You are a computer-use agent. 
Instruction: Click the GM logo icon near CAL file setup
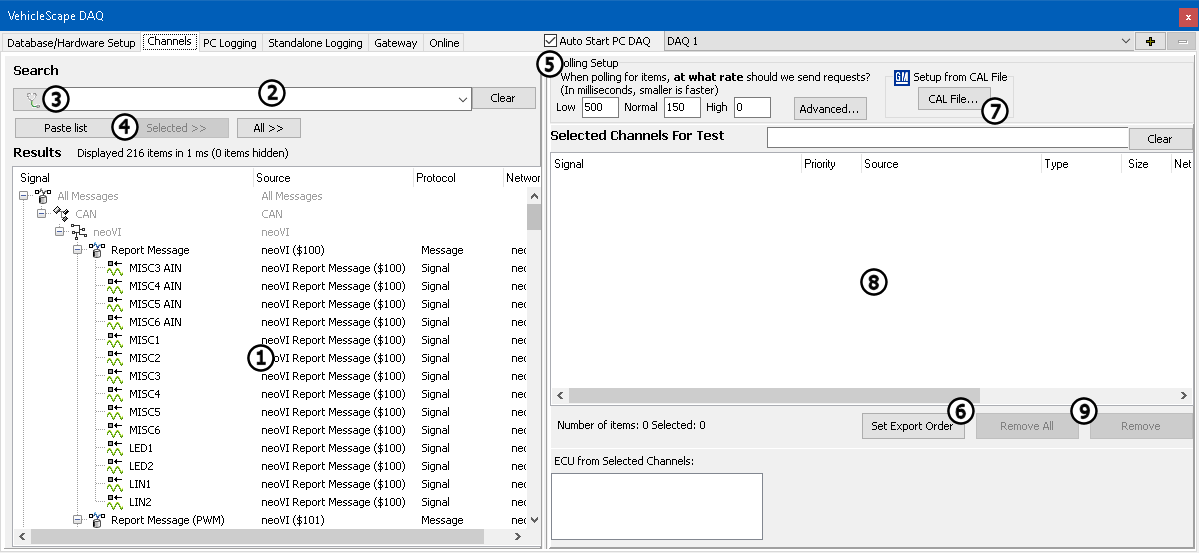click(x=901, y=77)
